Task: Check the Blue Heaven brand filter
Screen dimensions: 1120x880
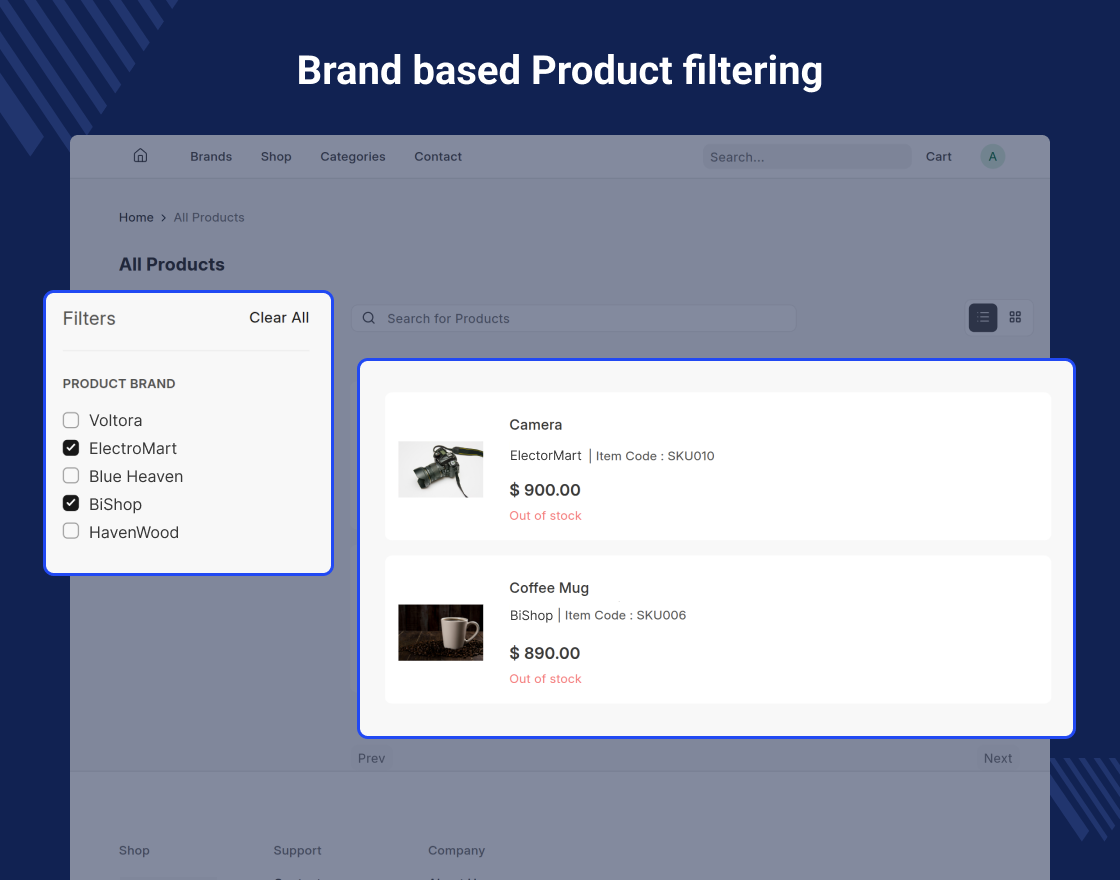Action: click(71, 476)
